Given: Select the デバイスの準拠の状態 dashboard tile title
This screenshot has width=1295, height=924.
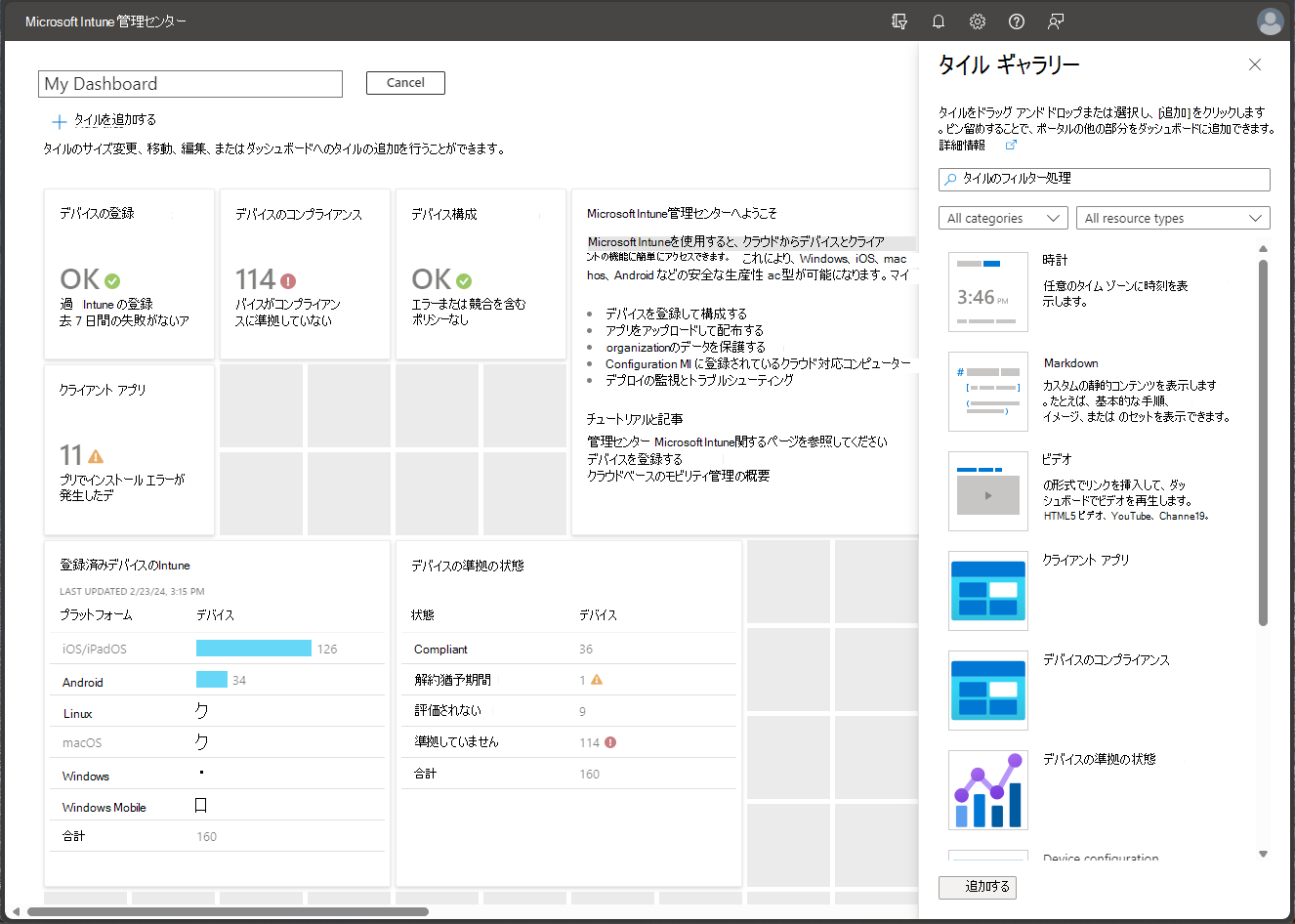Looking at the screenshot, I should point(468,566).
